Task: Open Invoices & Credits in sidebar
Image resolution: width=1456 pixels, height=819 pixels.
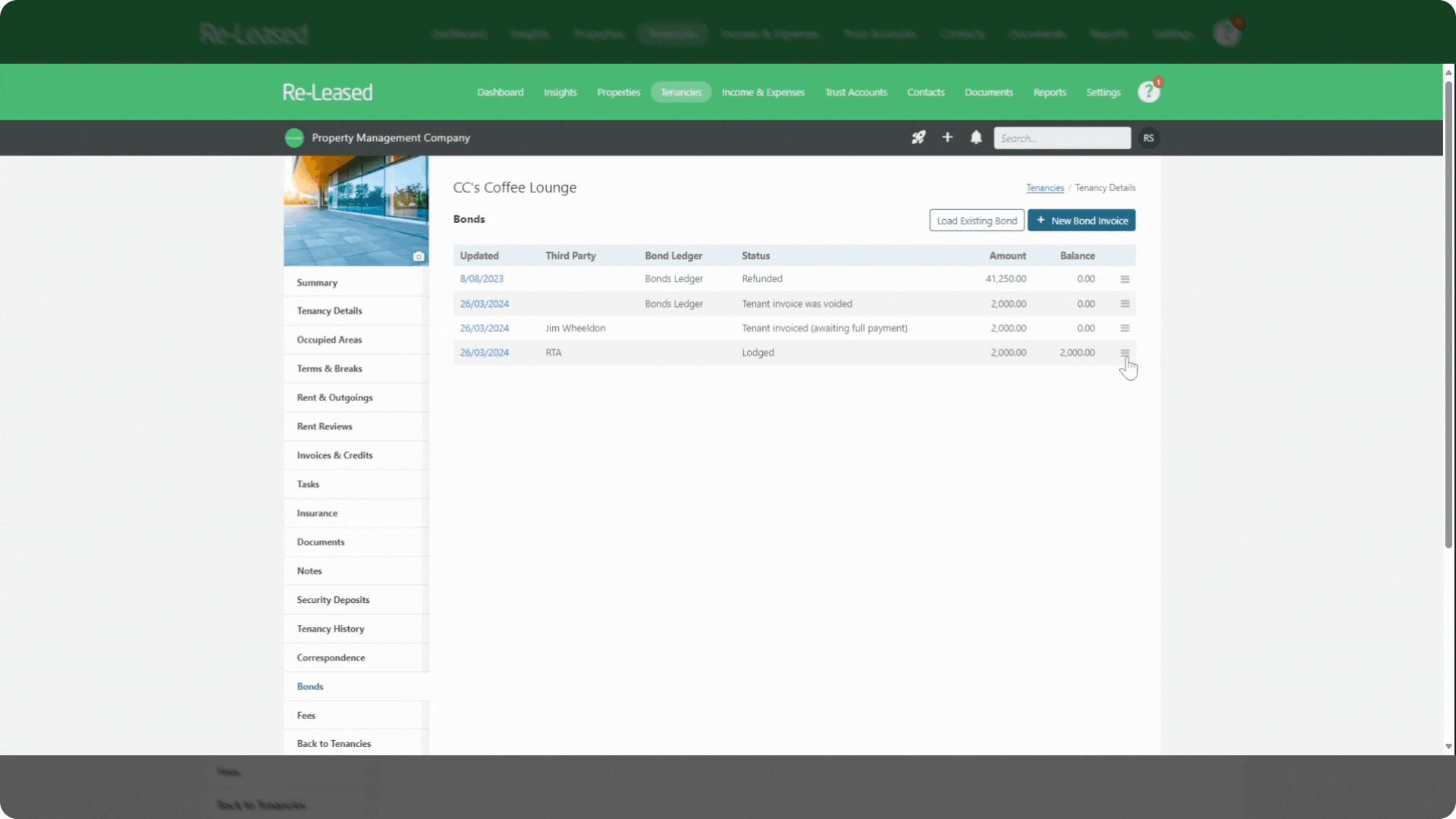Action: coord(356,455)
